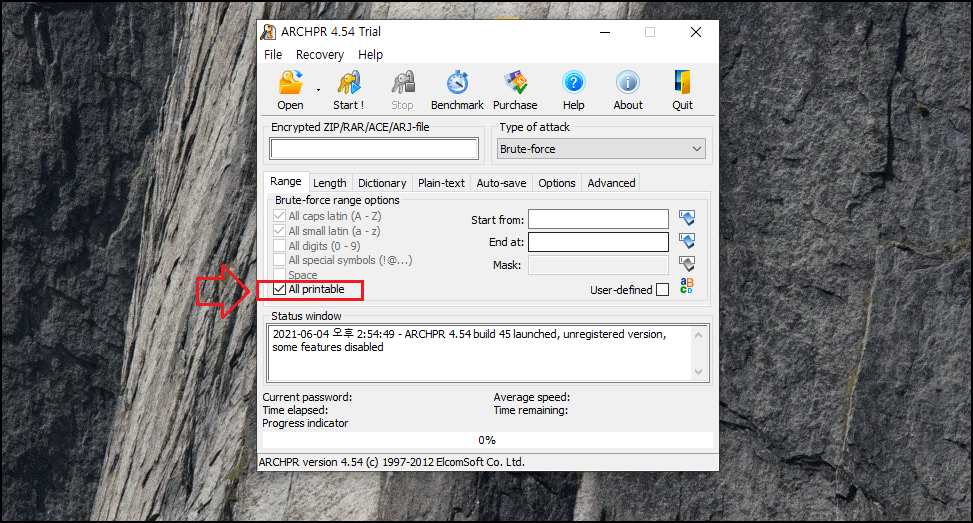Click the Start from input field

(598, 219)
